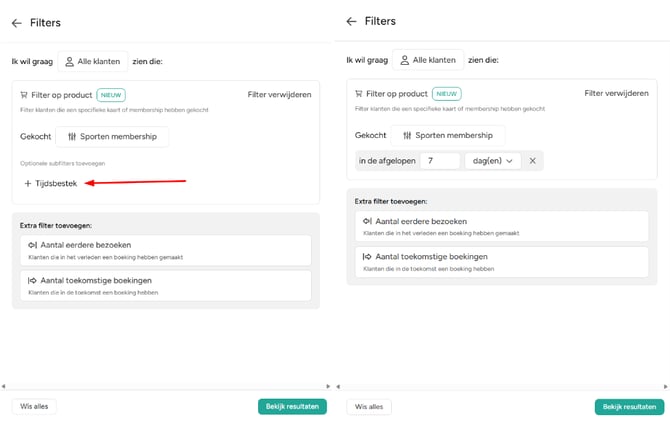Open Sporten membership selector in the right panel
Screen dimensions: 670x440
pyautogui.click(x=448, y=135)
